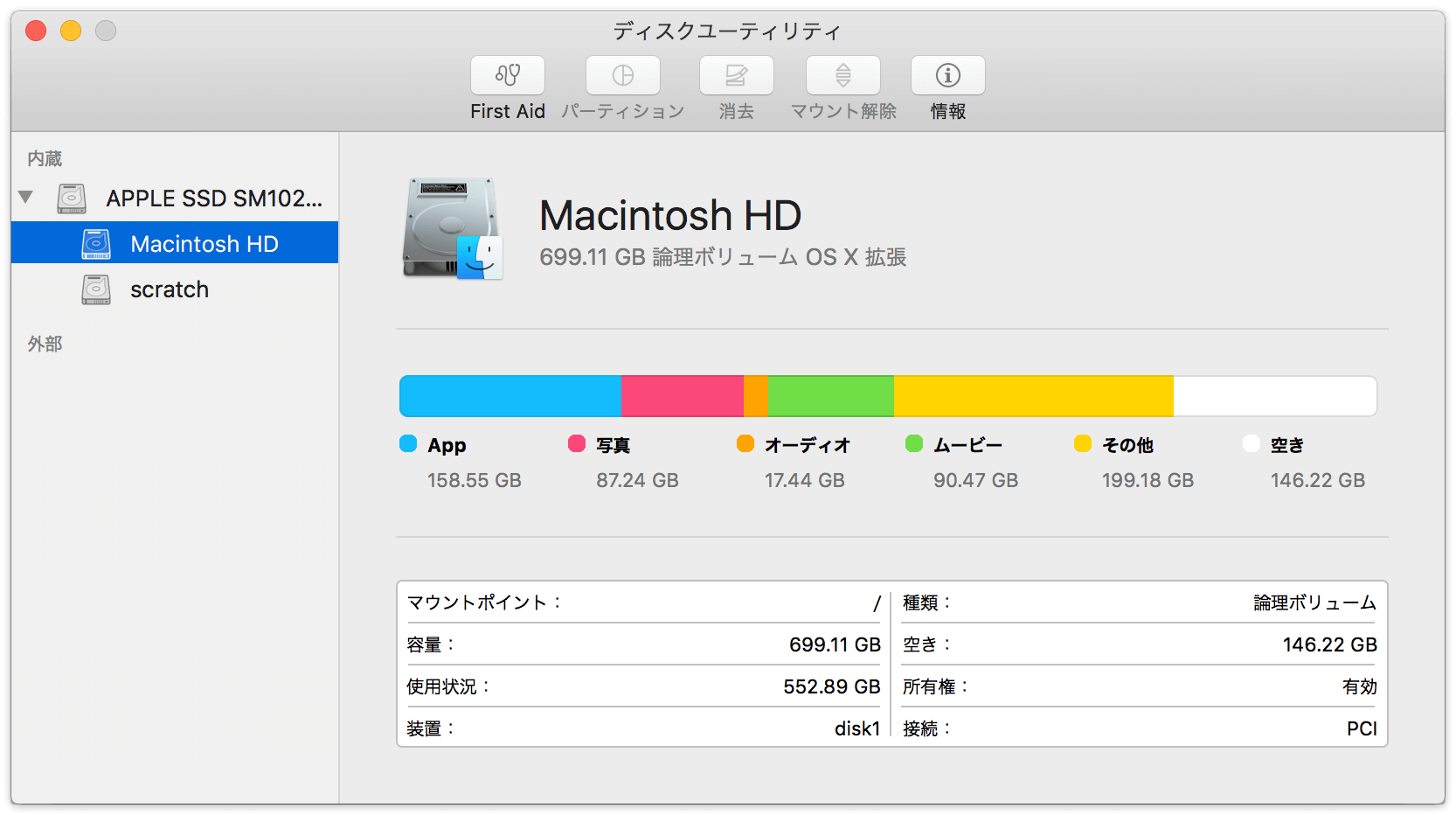Click the 空き value 146.22 GB in the table
Image resolution: width=1456 pixels, height=815 pixels.
tap(1330, 644)
